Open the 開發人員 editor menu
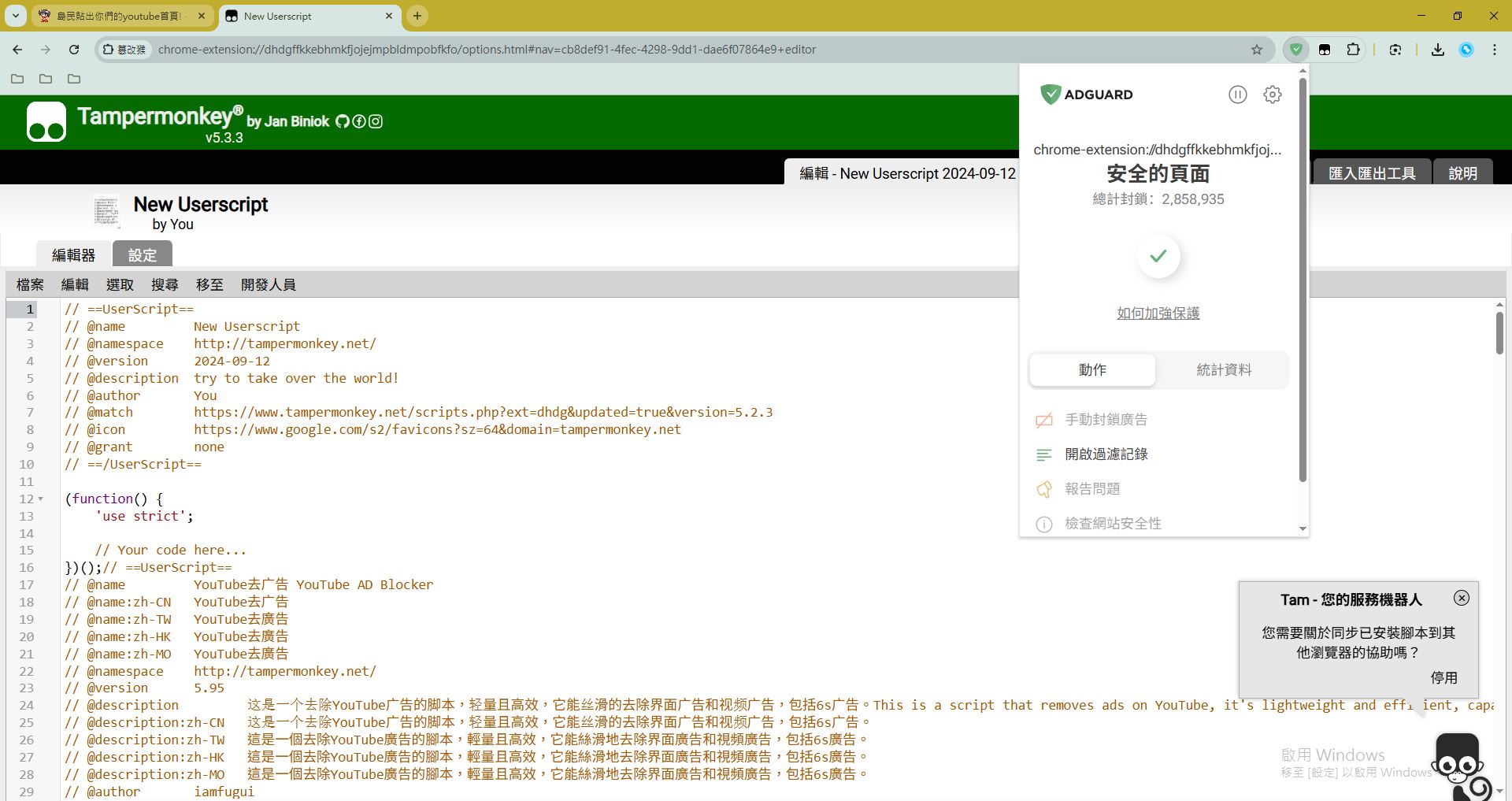This screenshot has height=801, width=1512. click(x=269, y=285)
